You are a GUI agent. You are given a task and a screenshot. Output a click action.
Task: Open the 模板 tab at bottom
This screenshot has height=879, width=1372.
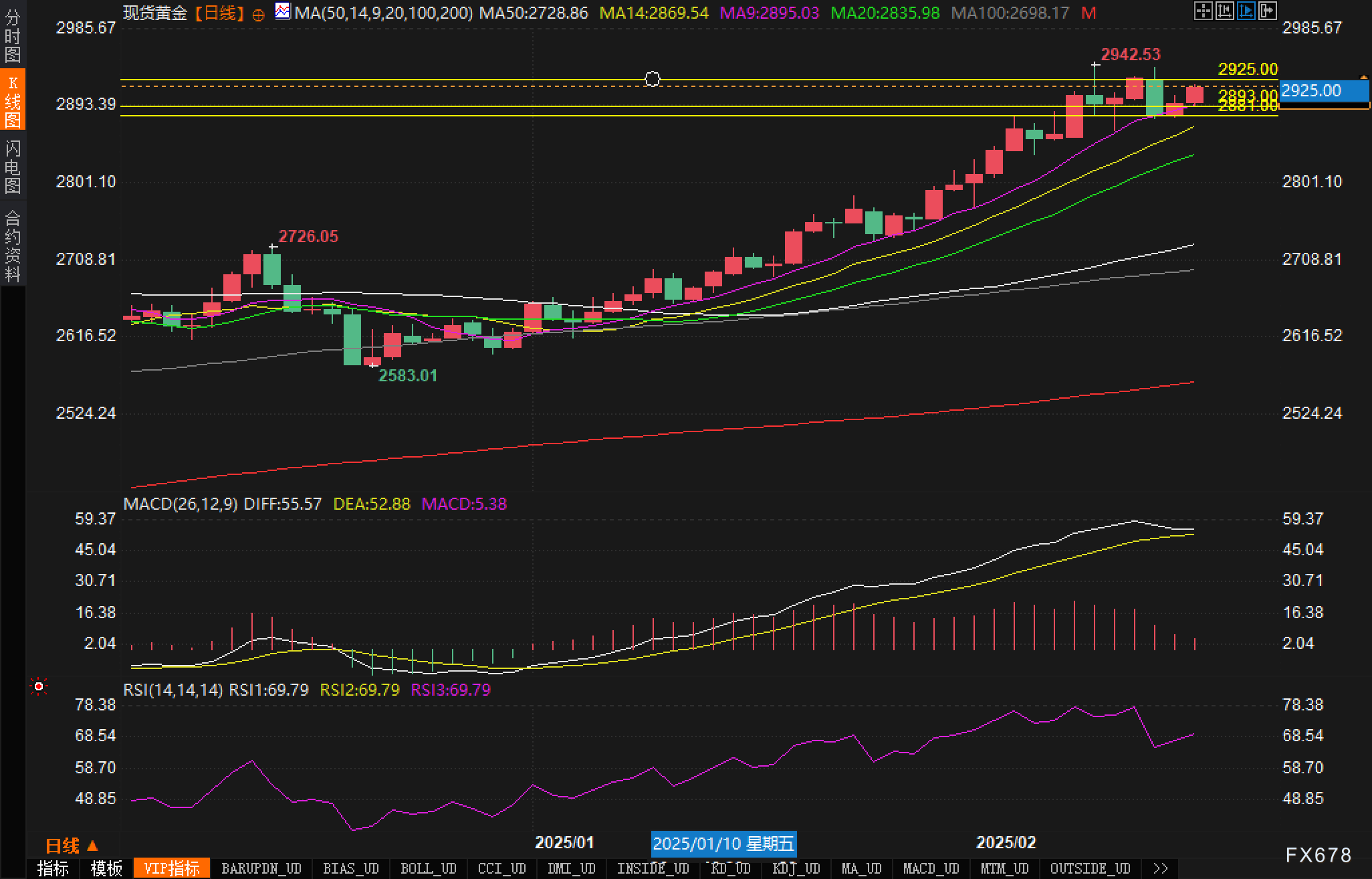click(106, 868)
